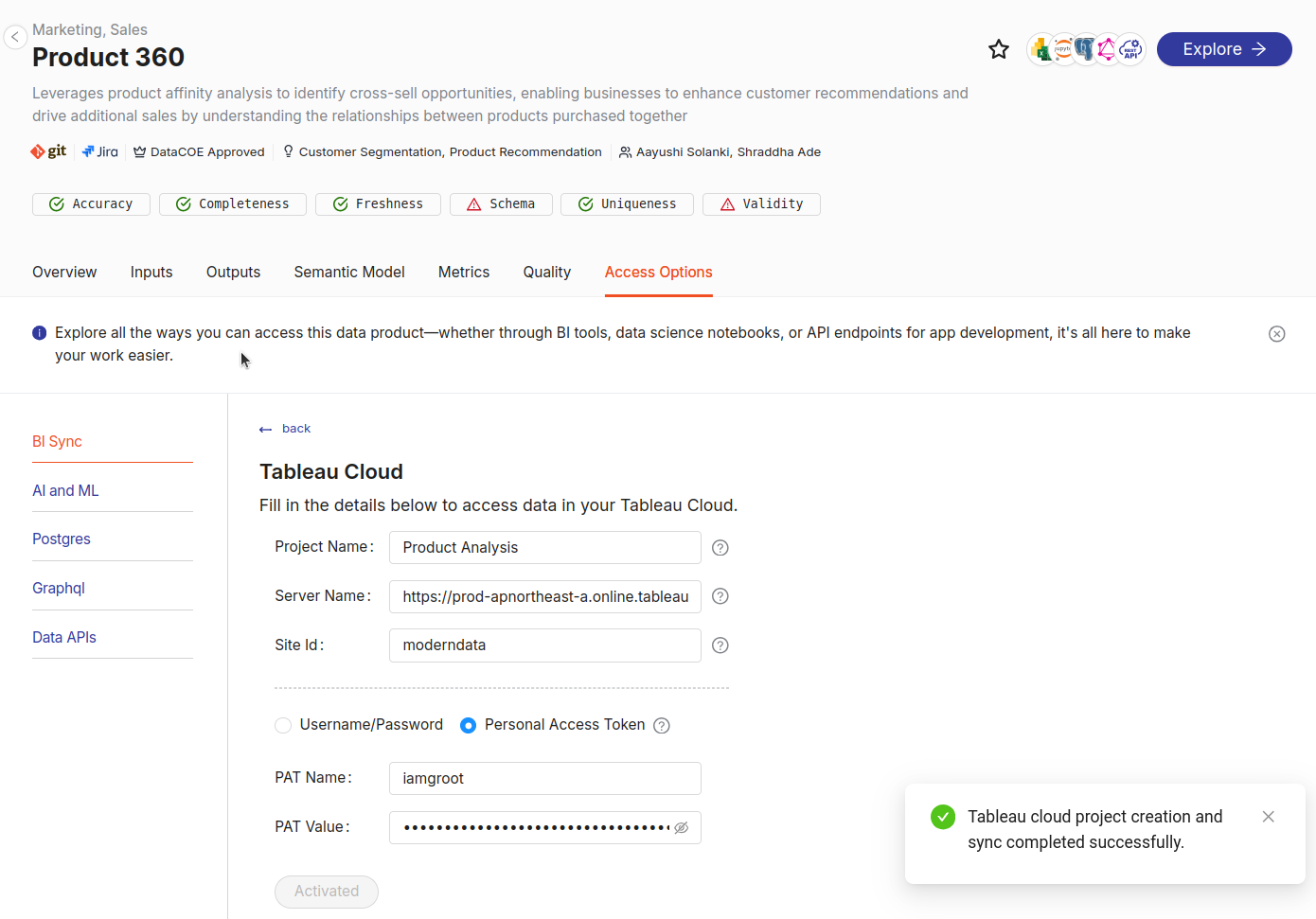Close the success notification toast
Viewport: 1316px width, 919px height.
pos(1269,817)
